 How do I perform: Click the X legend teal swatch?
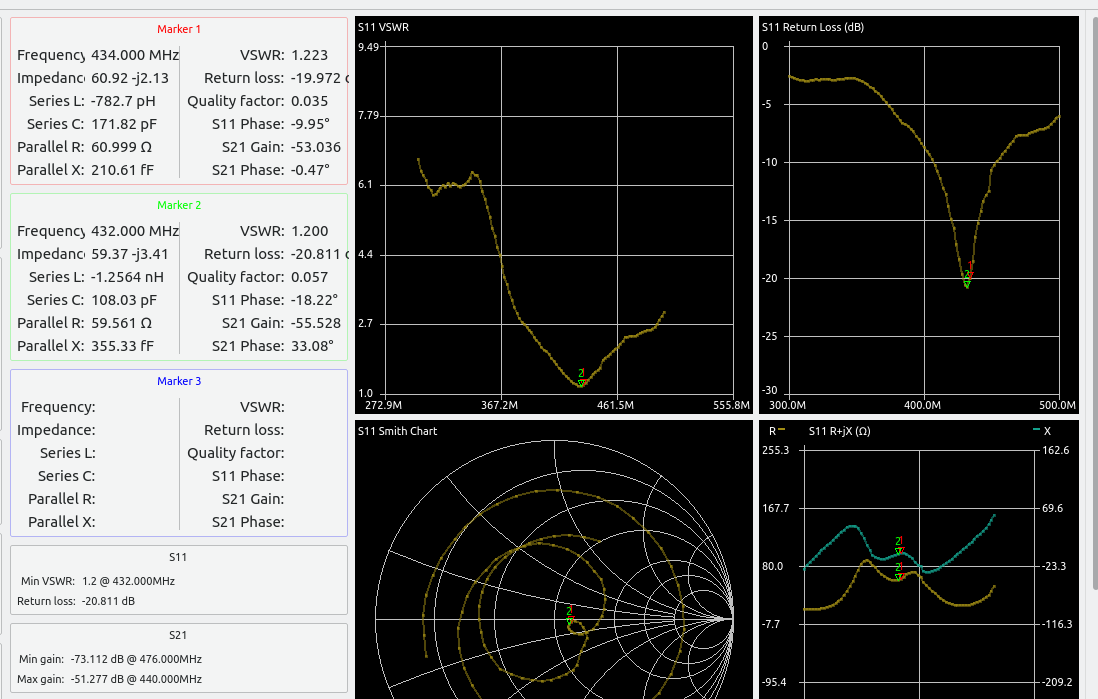(1036, 429)
